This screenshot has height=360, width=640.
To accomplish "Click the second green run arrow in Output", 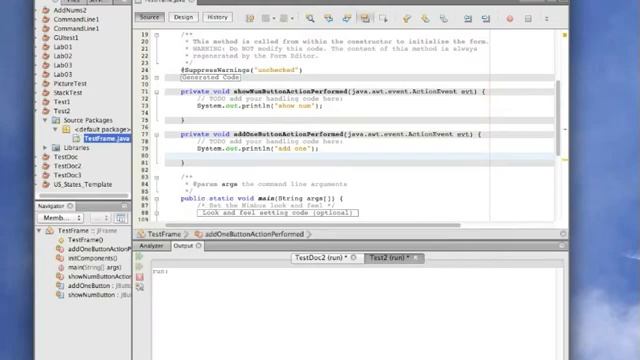I will [140, 267].
